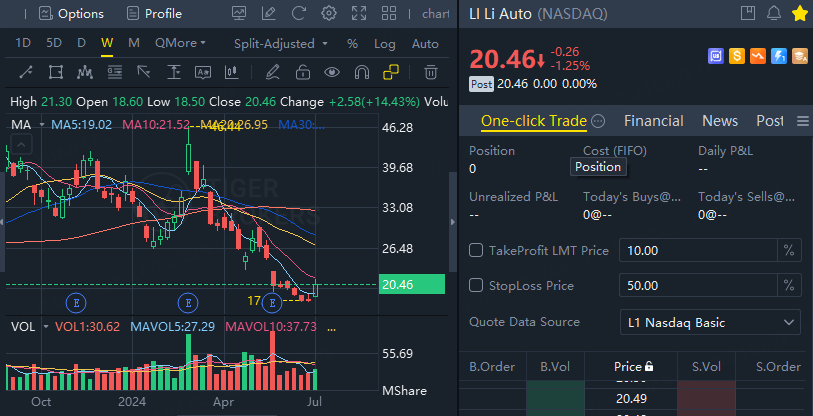
Task: Toggle the percent scale option
Action: click(x=353, y=44)
